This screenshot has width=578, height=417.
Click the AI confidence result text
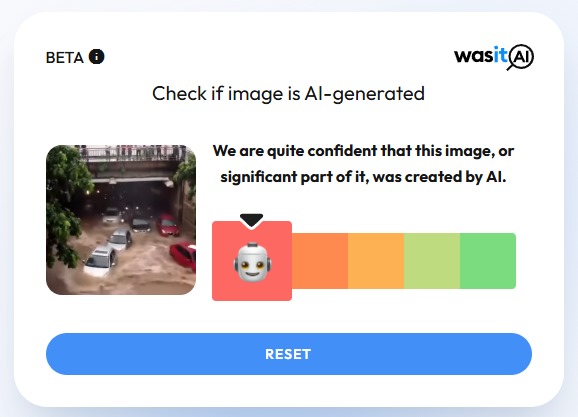[x=363, y=164]
